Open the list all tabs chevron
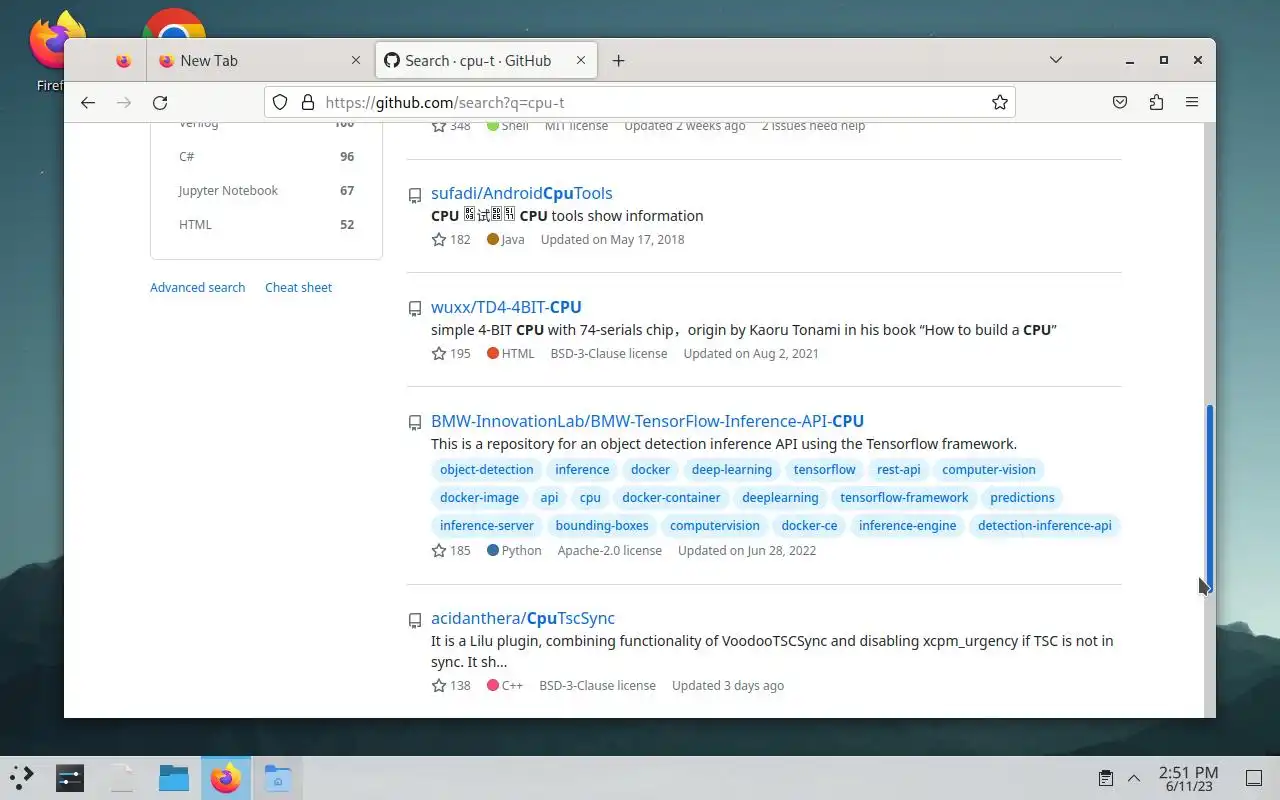This screenshot has height=800, width=1280. 1055,60
